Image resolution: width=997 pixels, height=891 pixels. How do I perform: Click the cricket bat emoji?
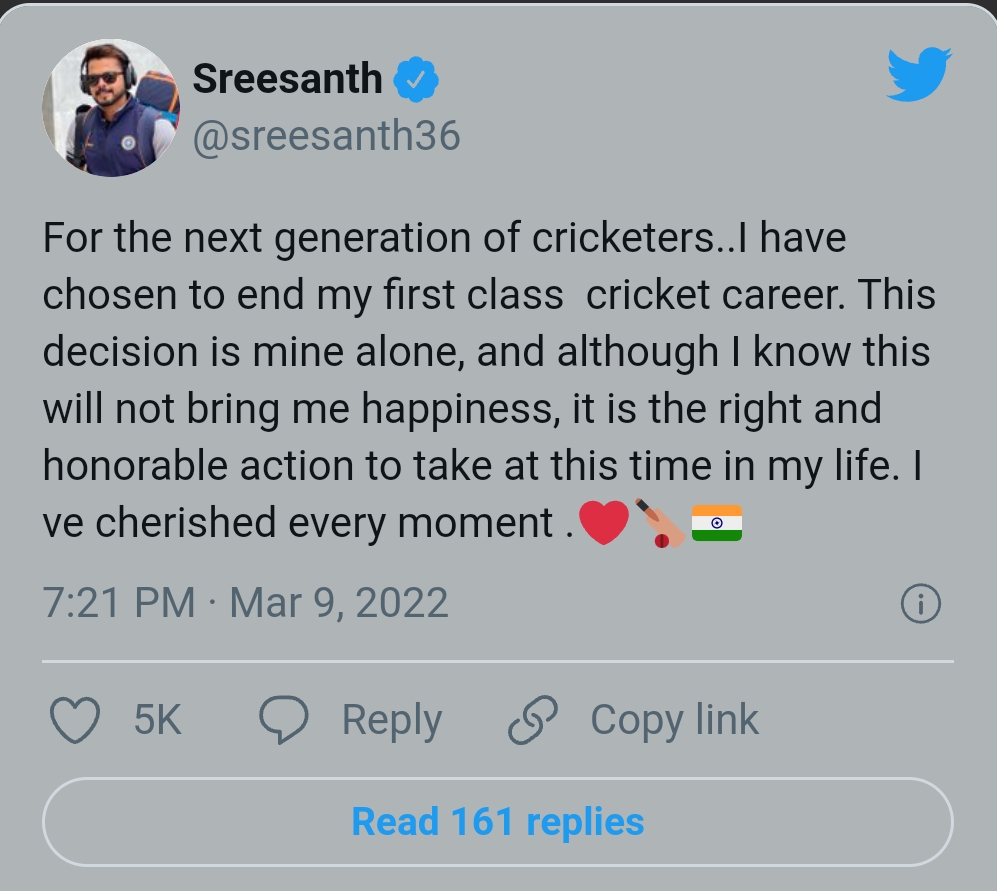pyautogui.click(x=660, y=523)
